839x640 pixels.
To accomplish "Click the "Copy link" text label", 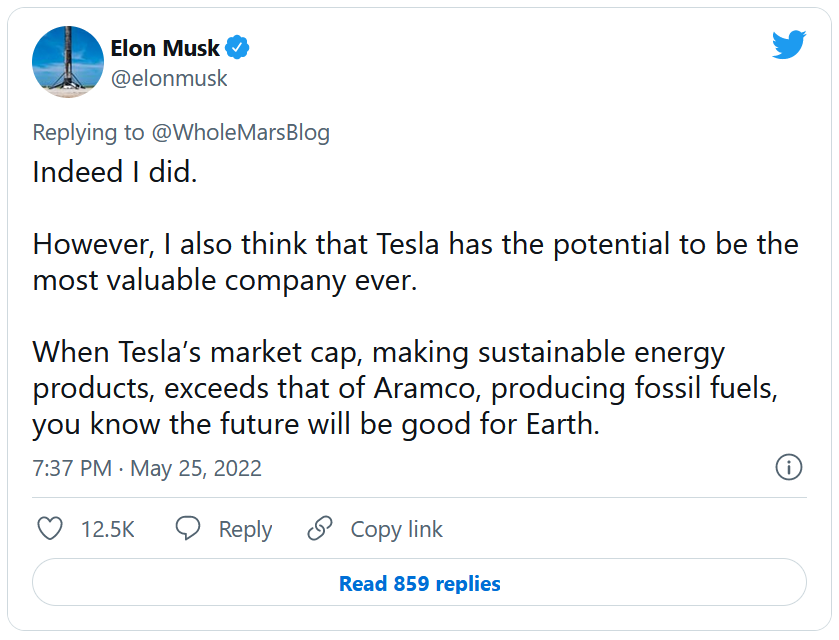I will point(396,529).
